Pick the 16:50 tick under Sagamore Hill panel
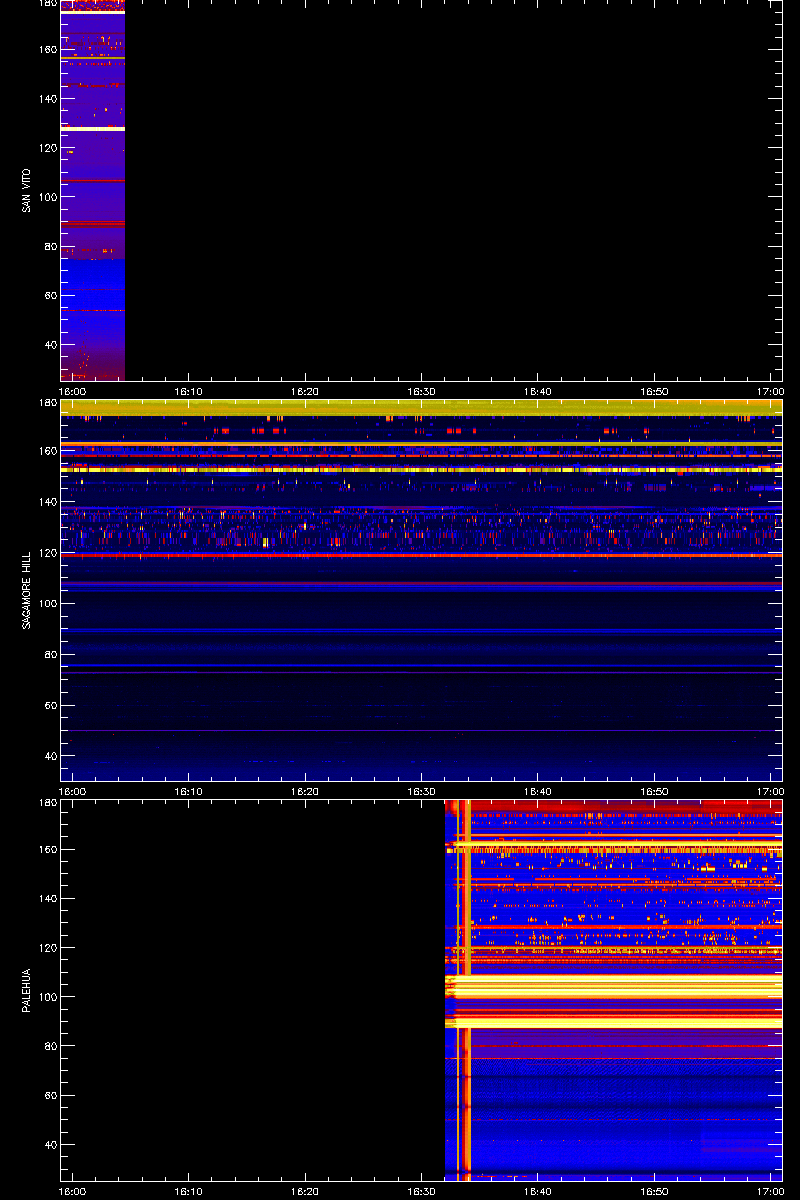 [x=654, y=792]
